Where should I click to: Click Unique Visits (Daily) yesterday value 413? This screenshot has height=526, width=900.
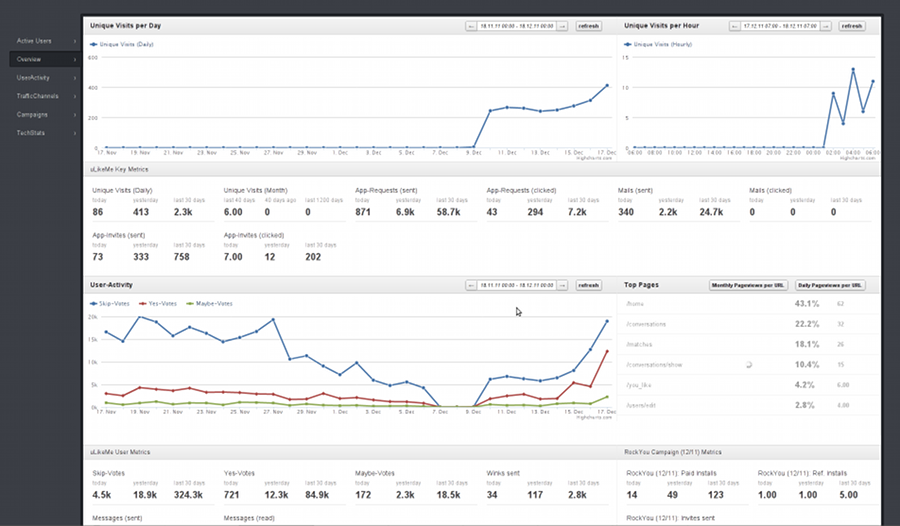141,212
